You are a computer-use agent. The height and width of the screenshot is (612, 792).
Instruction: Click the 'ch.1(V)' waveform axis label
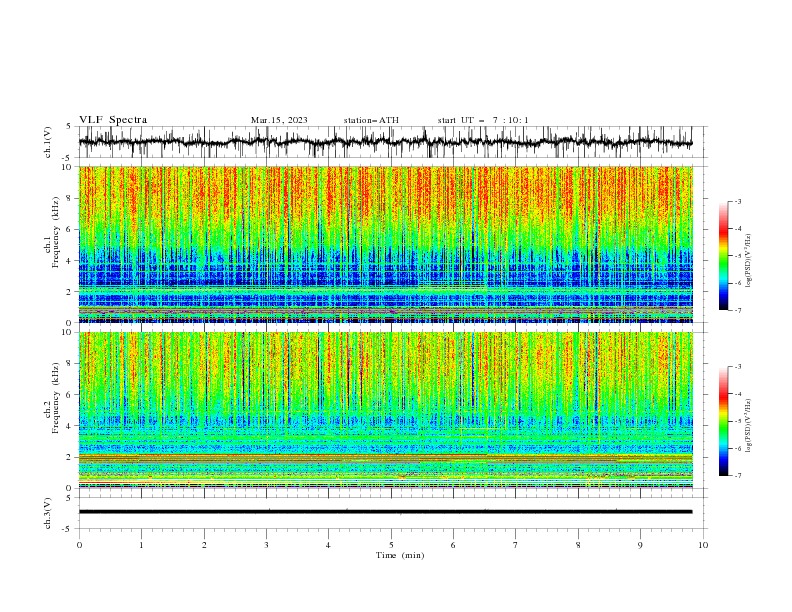click(48, 142)
